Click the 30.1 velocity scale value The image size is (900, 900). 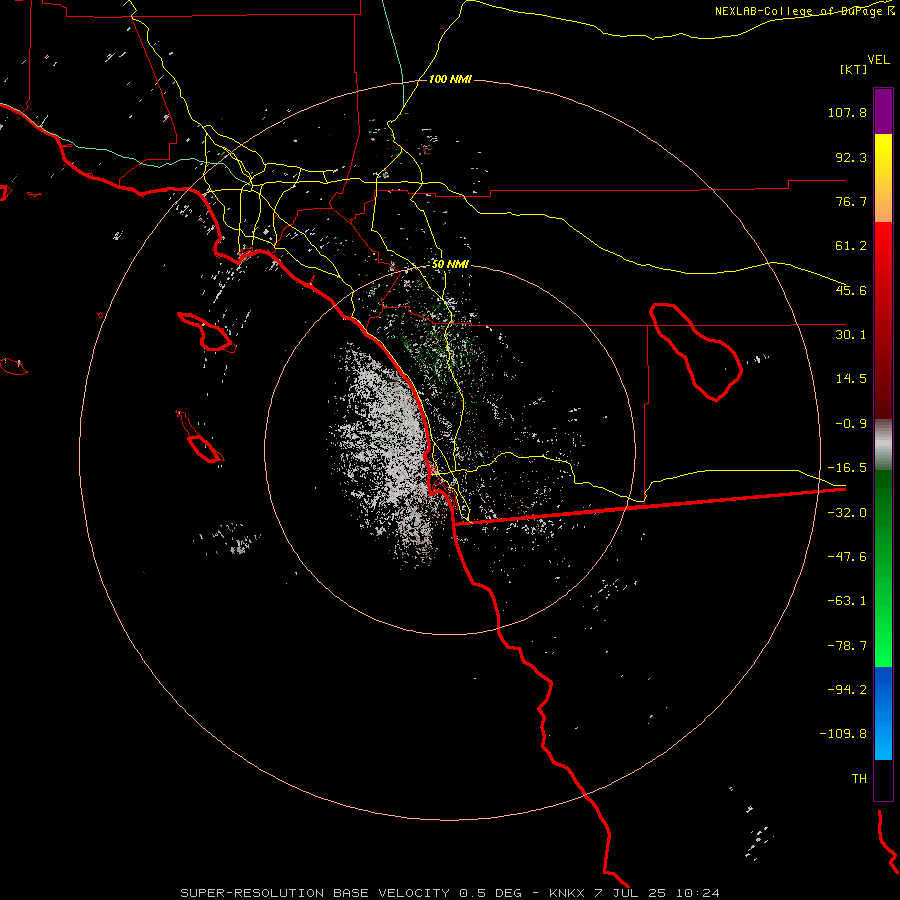click(851, 335)
